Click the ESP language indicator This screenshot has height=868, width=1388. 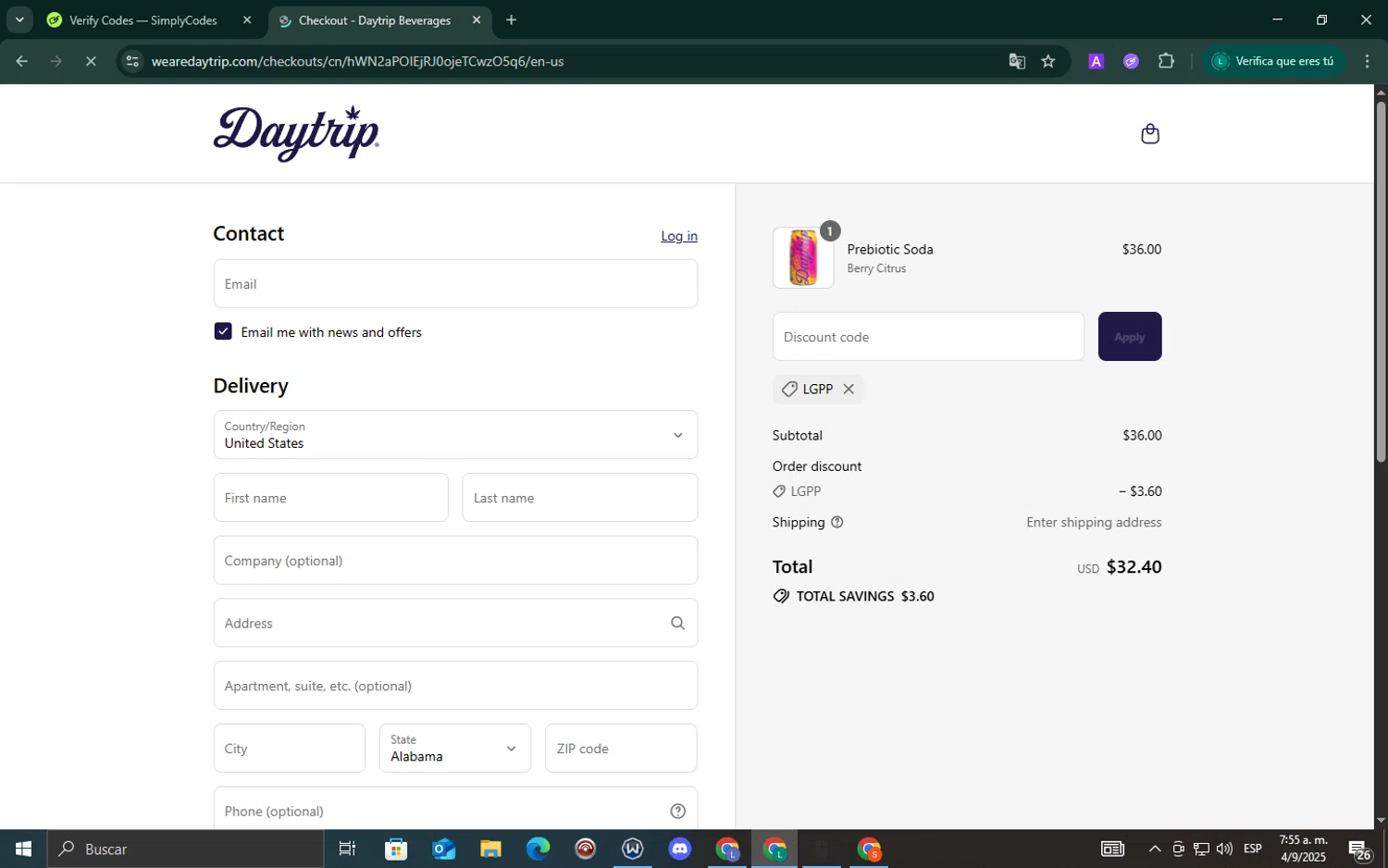(1253, 849)
